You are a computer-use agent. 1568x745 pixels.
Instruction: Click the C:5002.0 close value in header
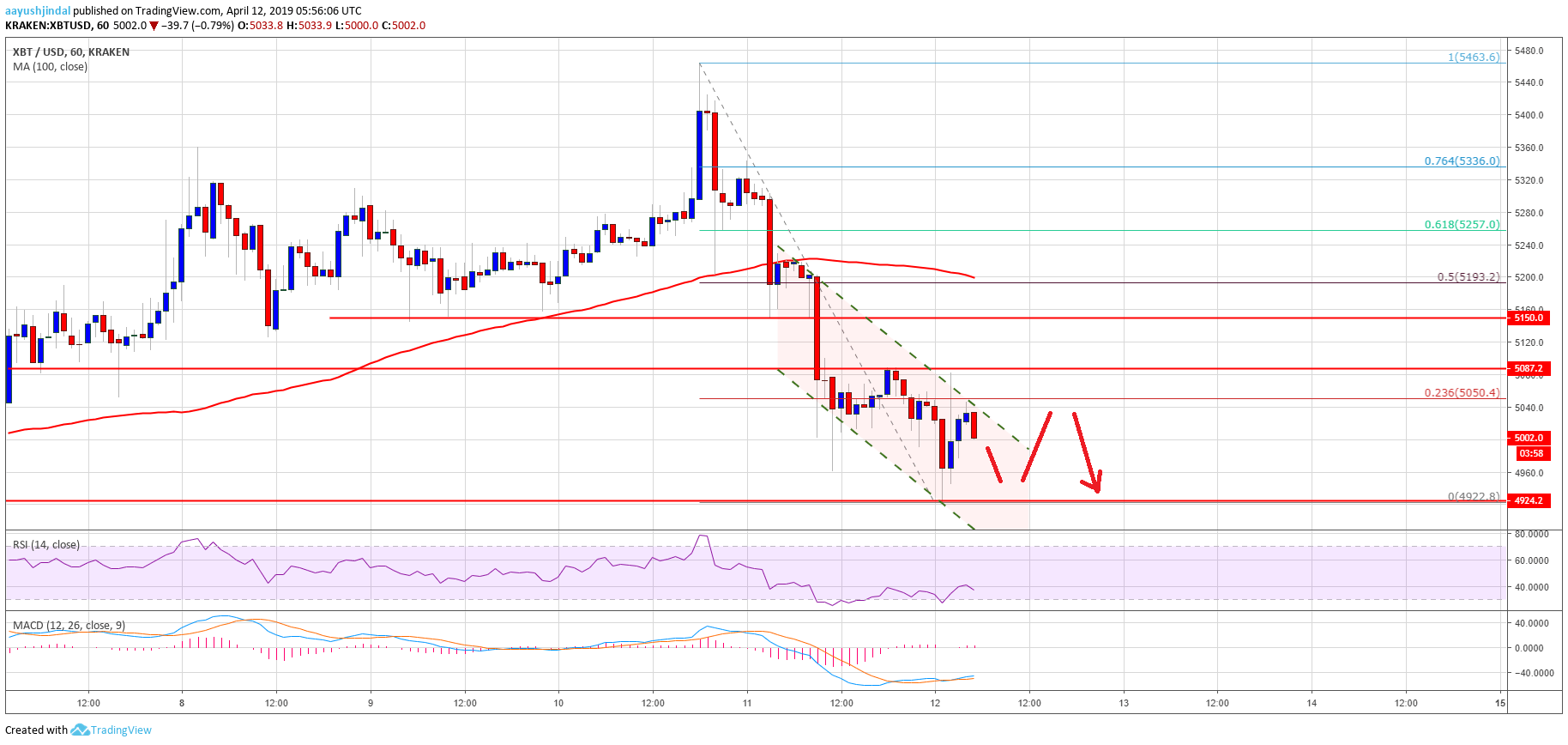click(x=403, y=26)
